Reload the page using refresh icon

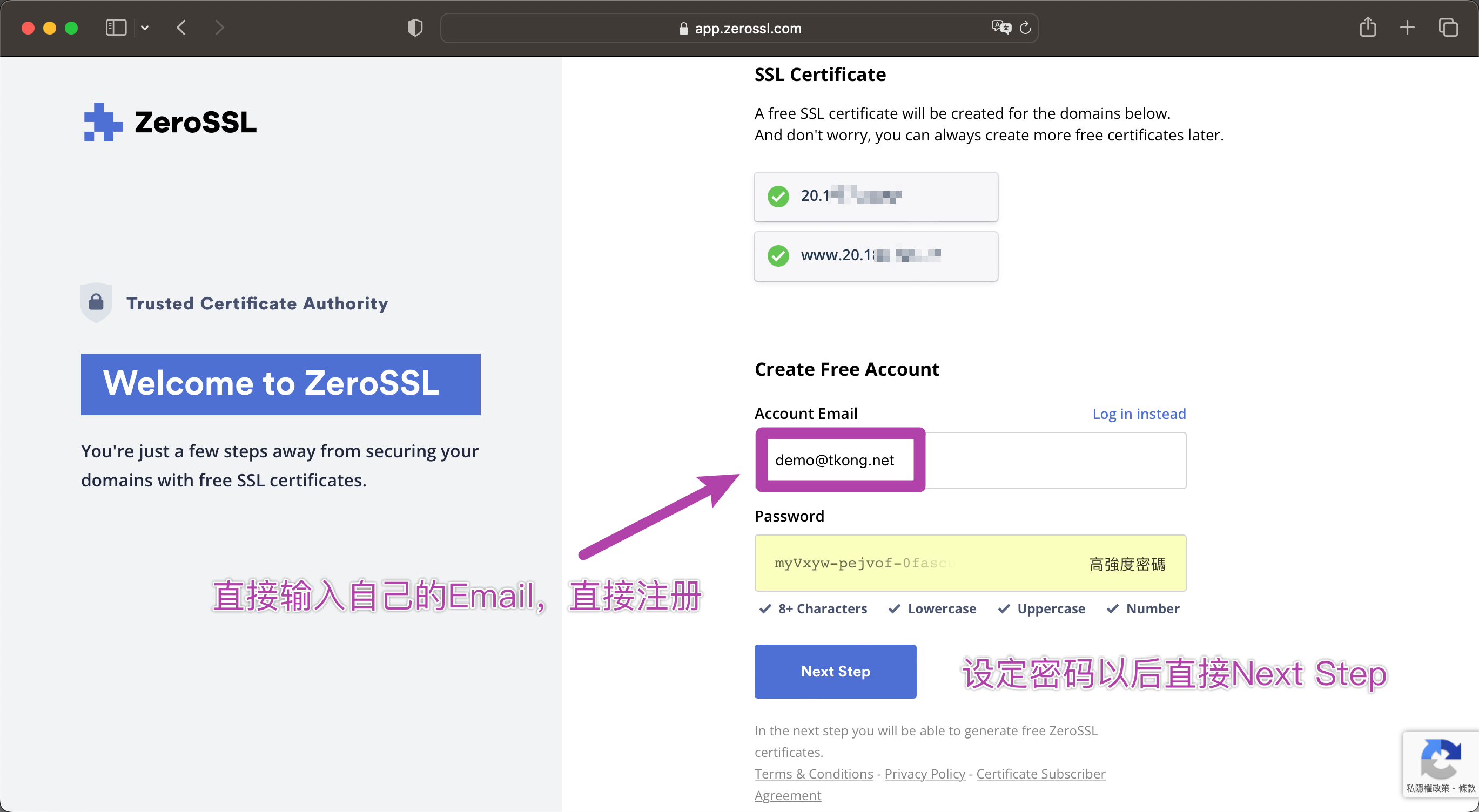(x=1025, y=28)
